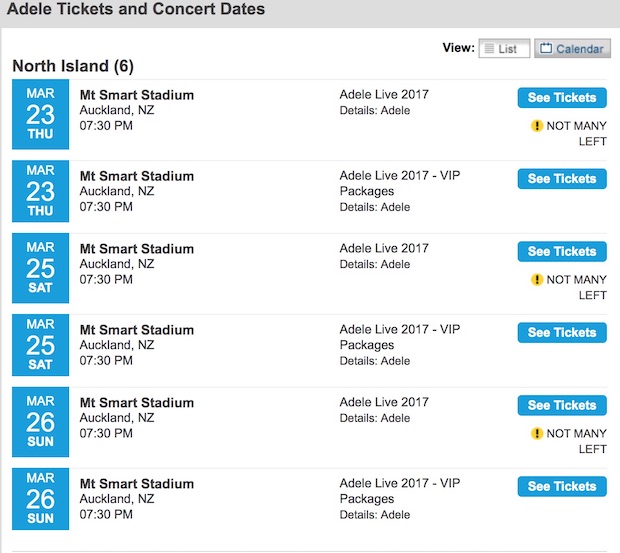Click warning icon beside Mar 23 Not Many Left
Viewport: 620px width, 553px height.
537,126
